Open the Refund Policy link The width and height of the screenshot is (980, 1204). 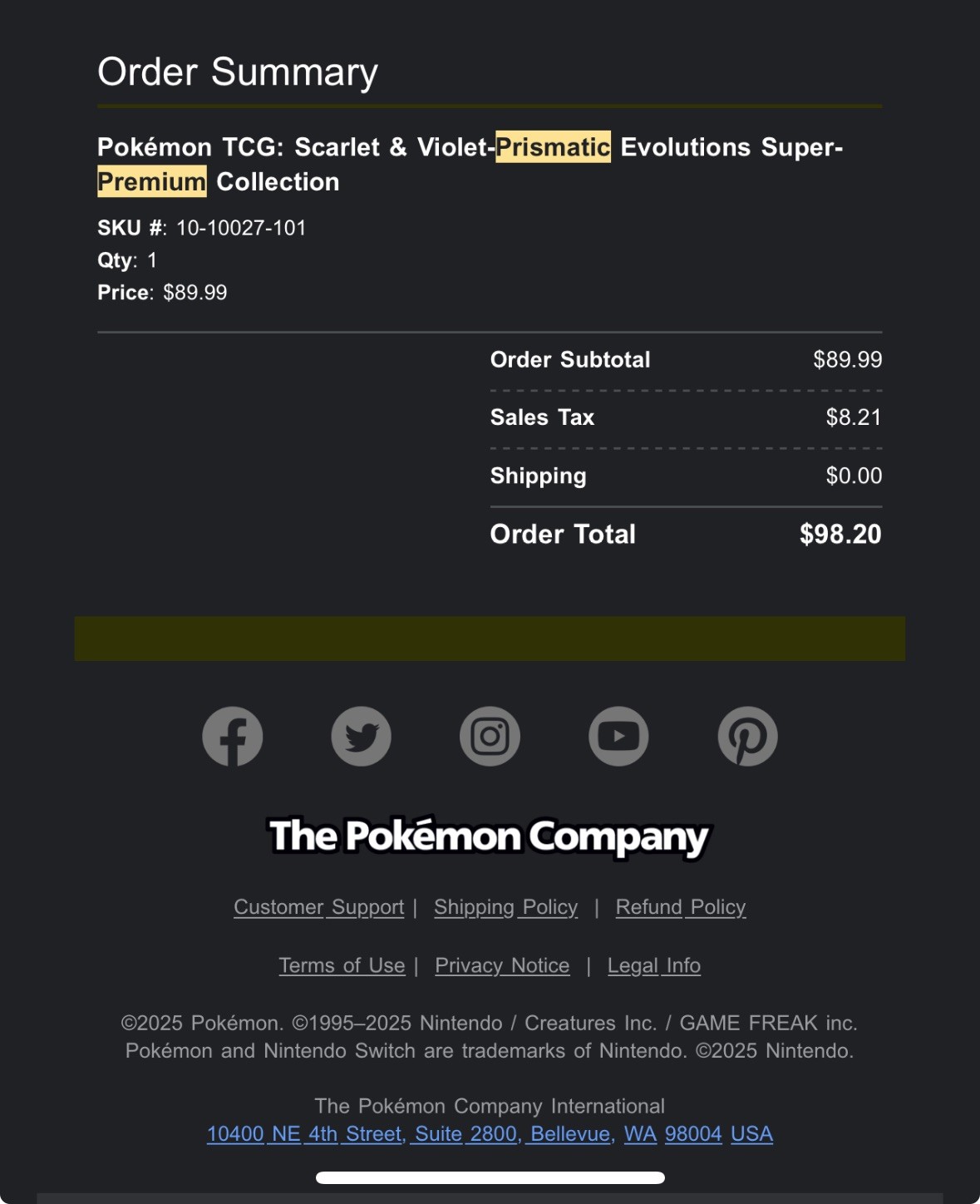pos(681,907)
